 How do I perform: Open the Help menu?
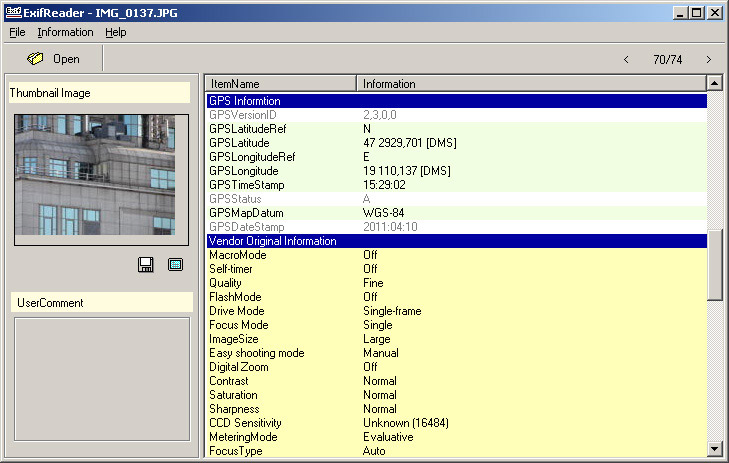[116, 32]
